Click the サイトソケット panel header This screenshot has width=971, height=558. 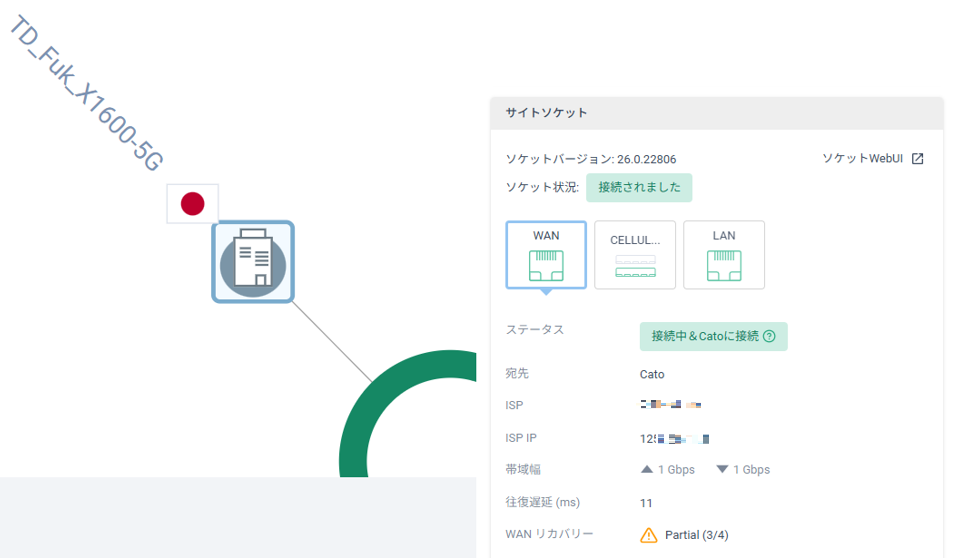[717, 113]
